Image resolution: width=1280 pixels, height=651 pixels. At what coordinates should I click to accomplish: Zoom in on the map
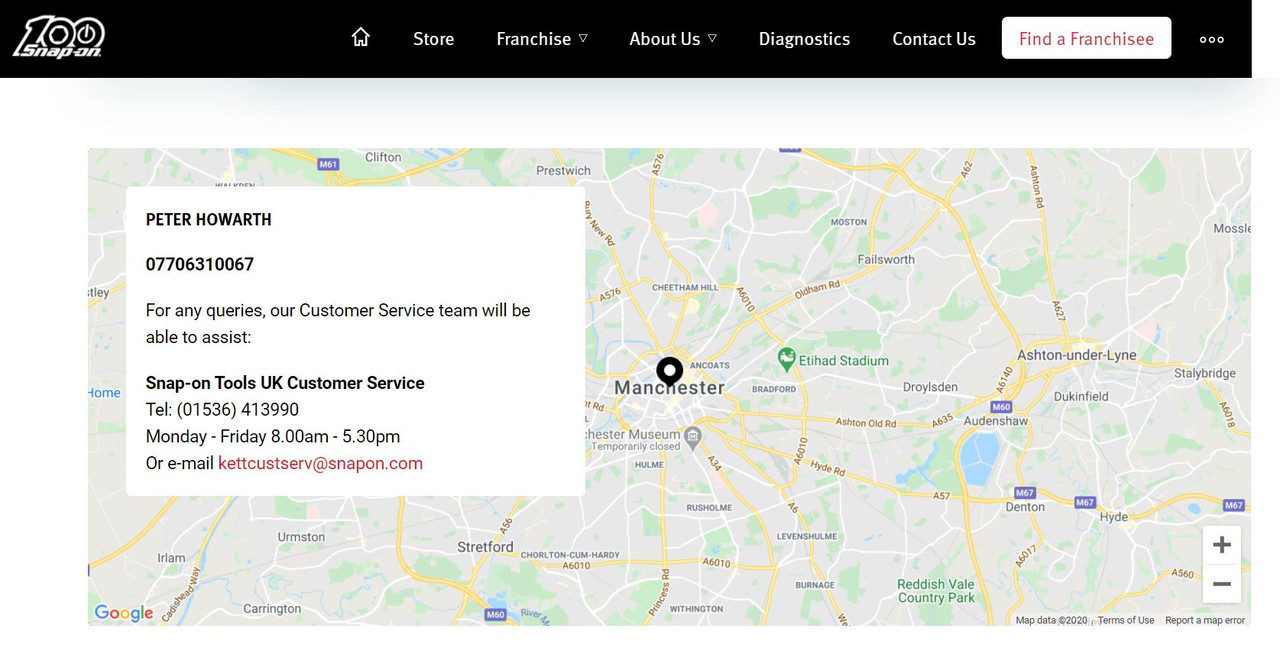[x=1221, y=545]
